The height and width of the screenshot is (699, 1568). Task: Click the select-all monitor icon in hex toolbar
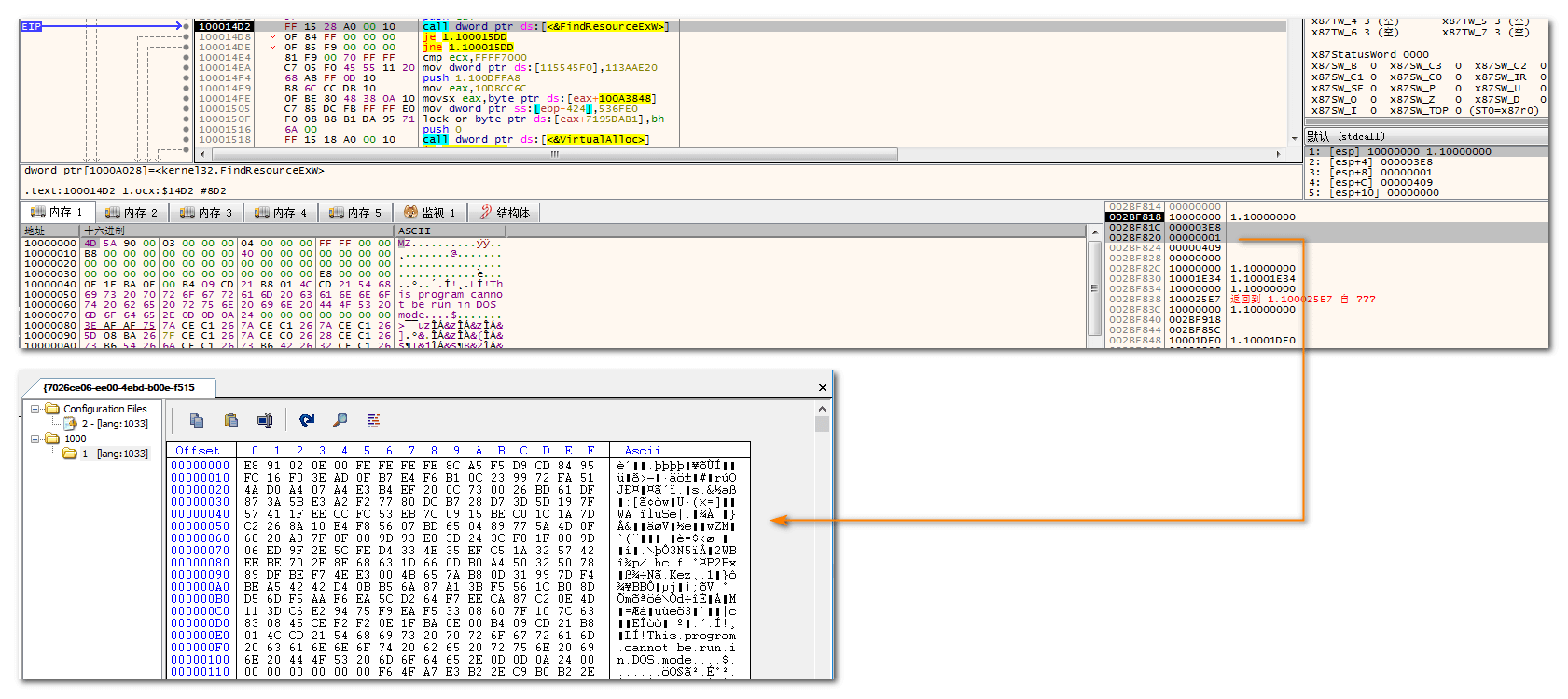point(265,421)
